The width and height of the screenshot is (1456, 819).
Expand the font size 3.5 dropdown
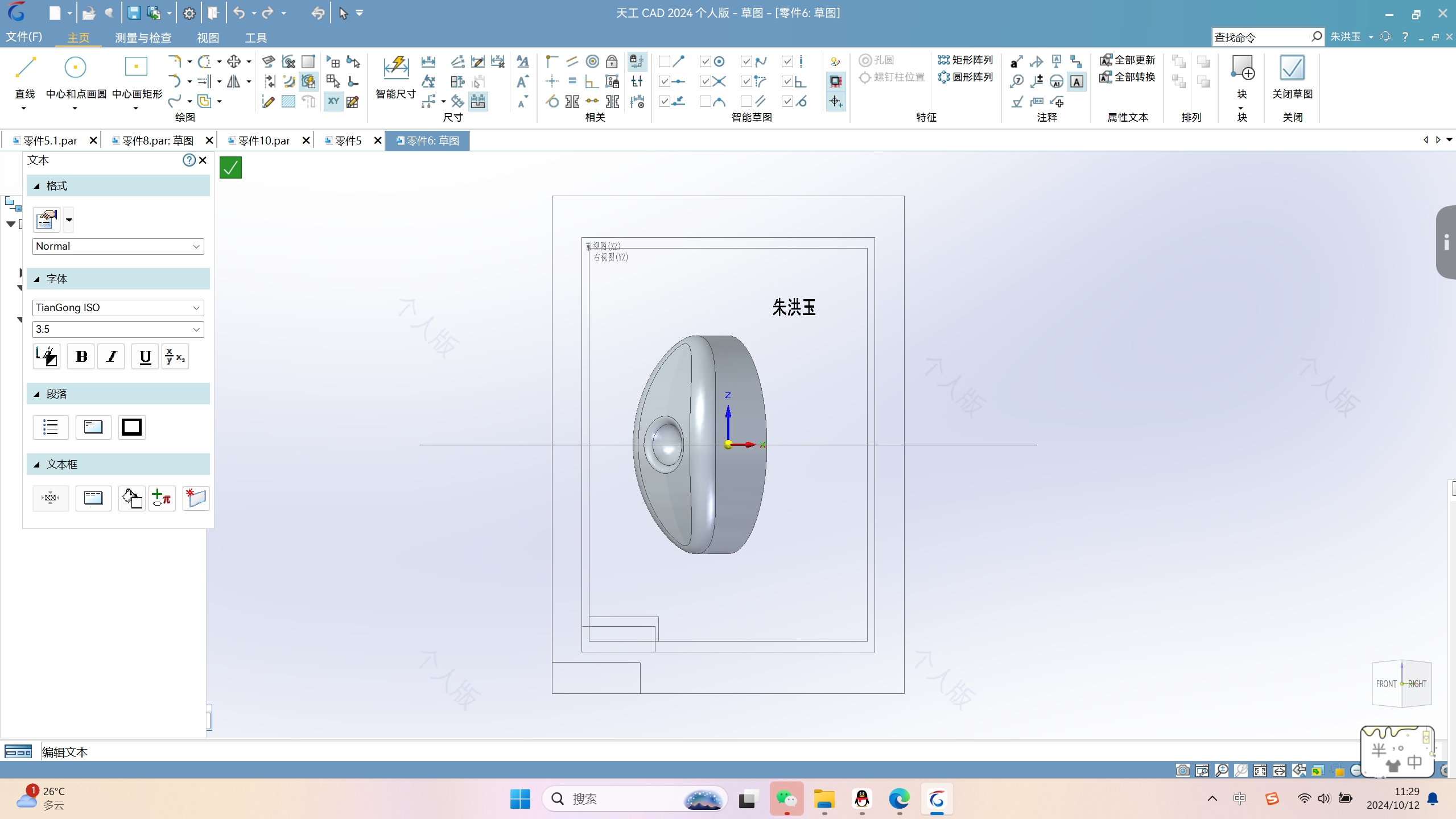(x=196, y=328)
